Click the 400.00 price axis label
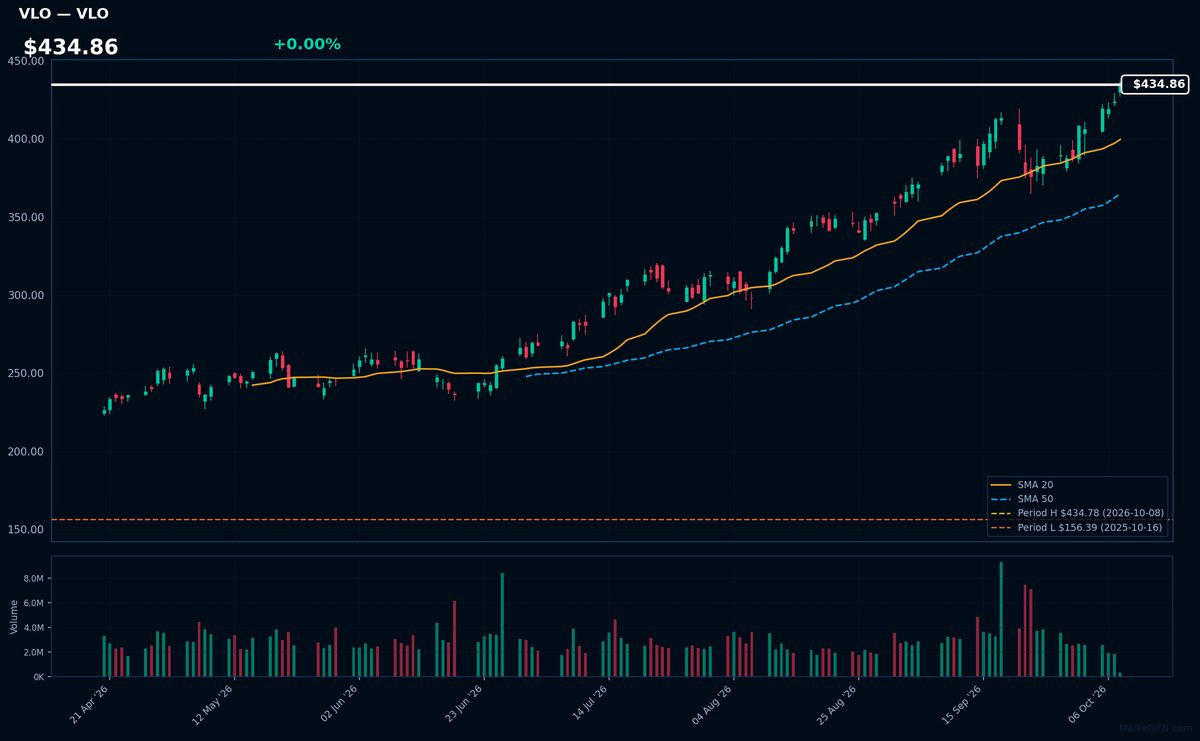 coord(25,139)
